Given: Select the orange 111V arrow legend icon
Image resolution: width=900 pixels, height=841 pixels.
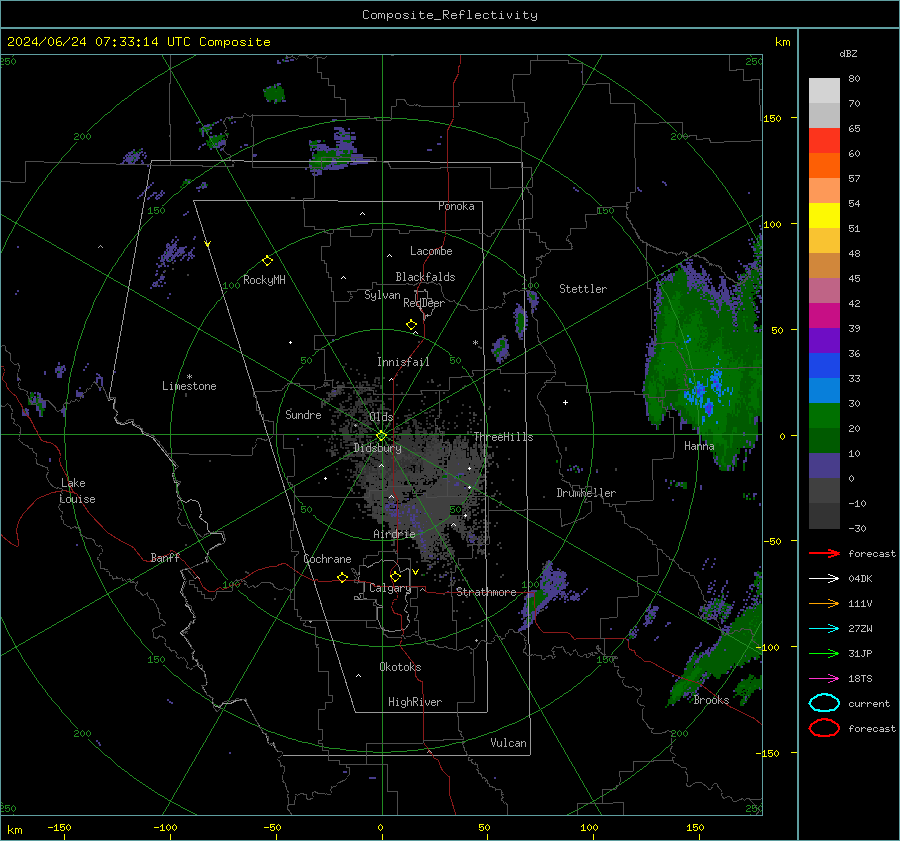Looking at the screenshot, I should pos(824,603).
